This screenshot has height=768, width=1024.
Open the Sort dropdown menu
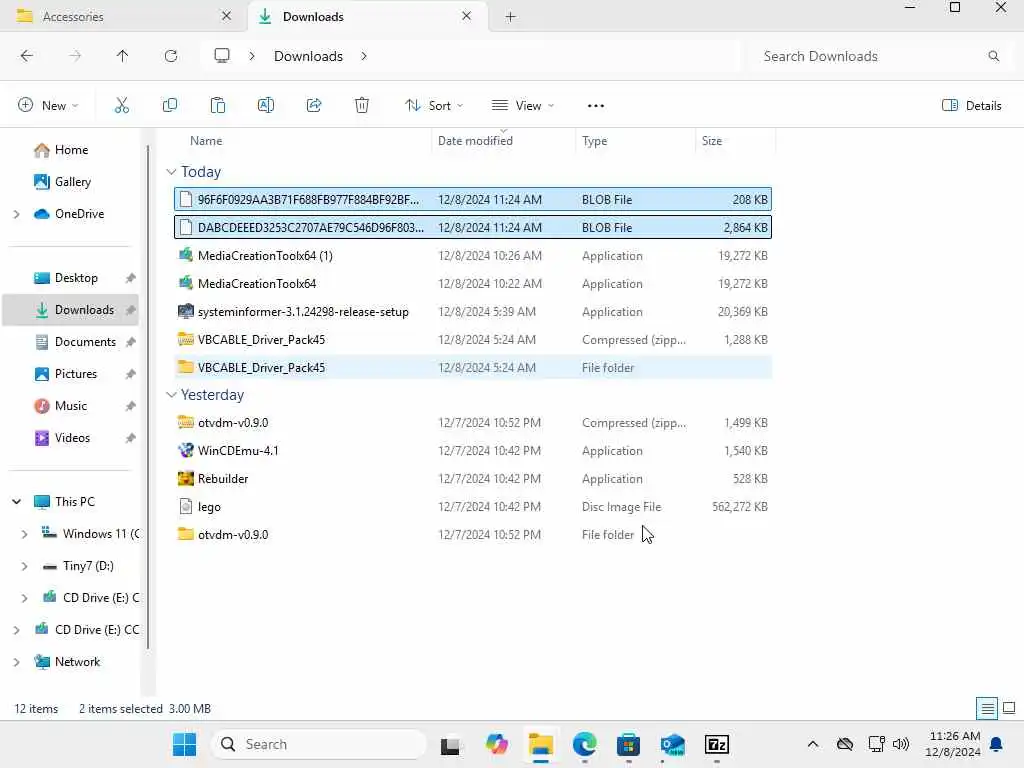tap(434, 105)
